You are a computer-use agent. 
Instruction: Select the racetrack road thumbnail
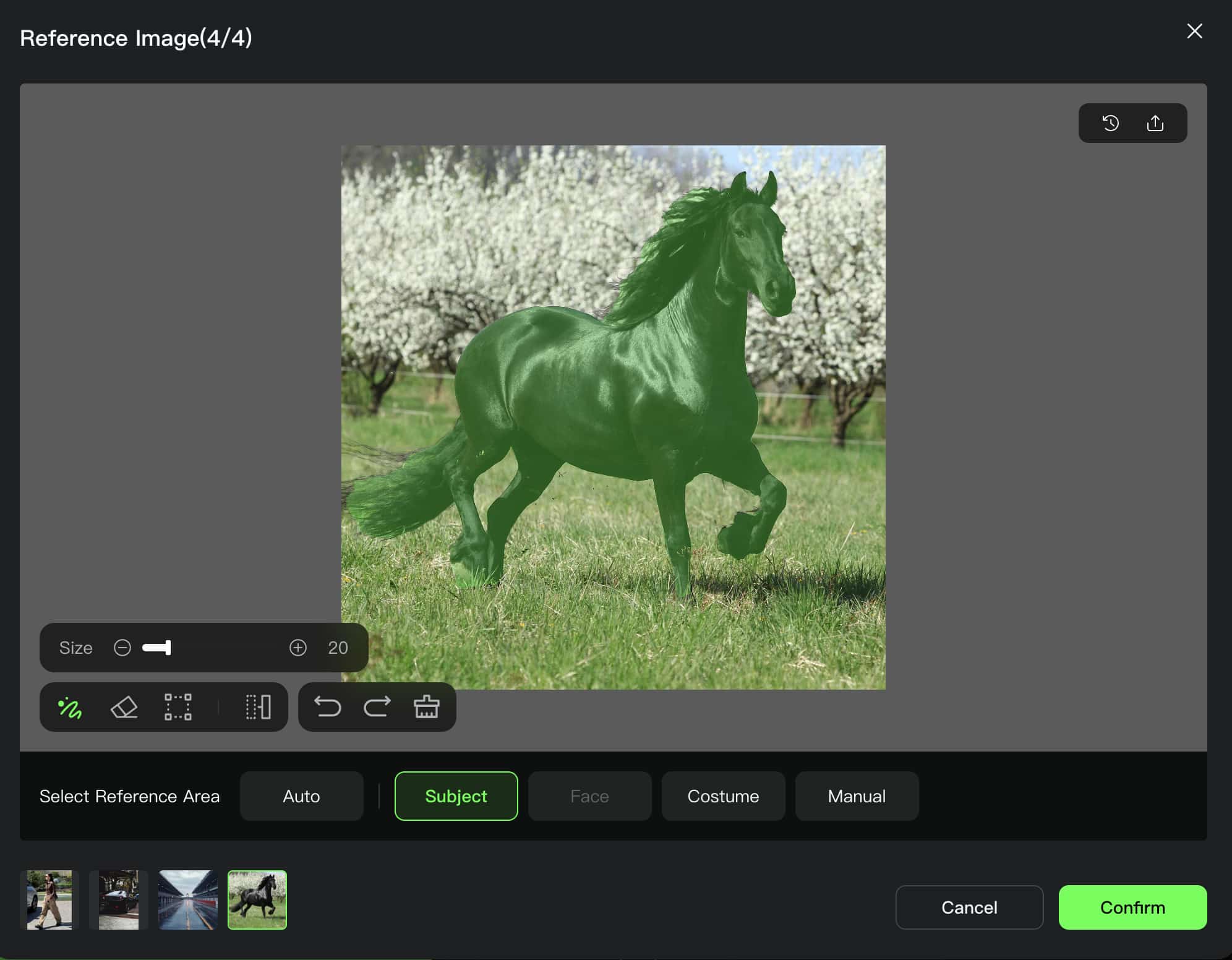pyautogui.click(x=188, y=900)
